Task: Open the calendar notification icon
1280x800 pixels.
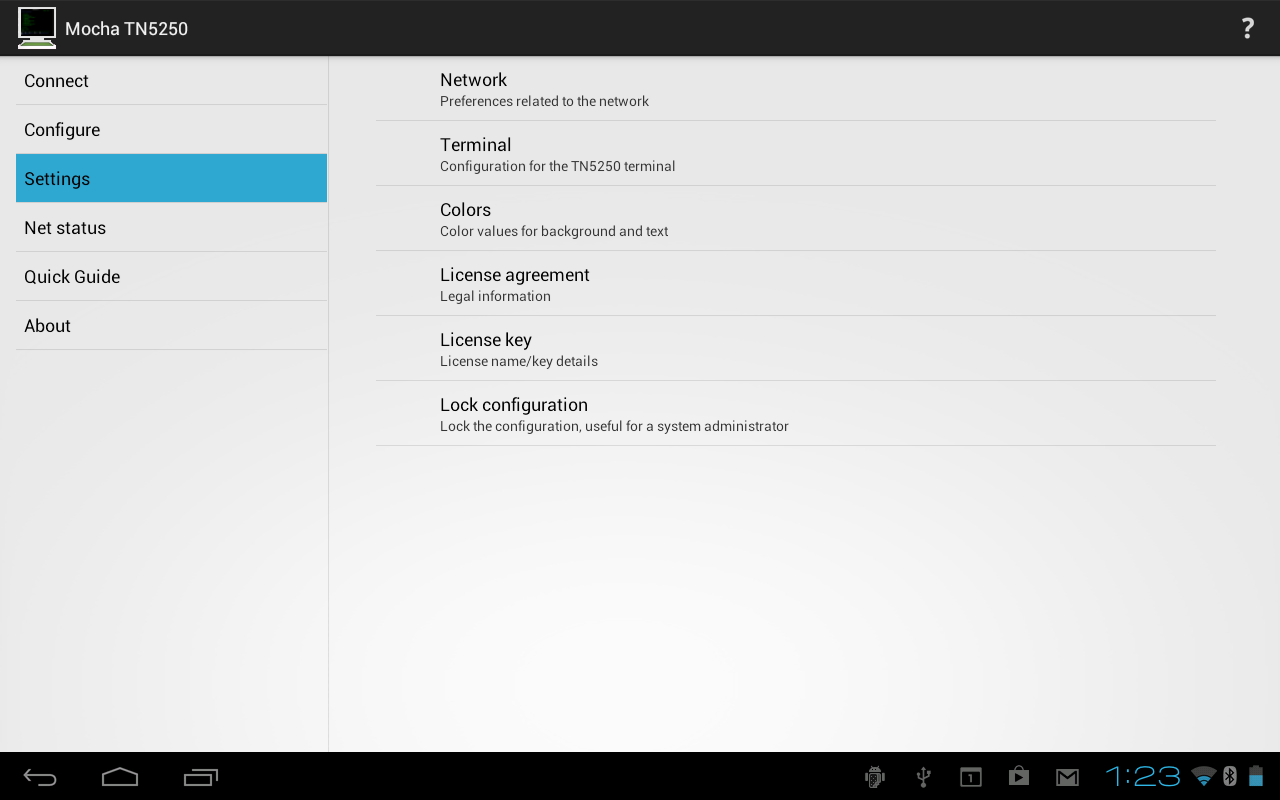Action: [971, 777]
